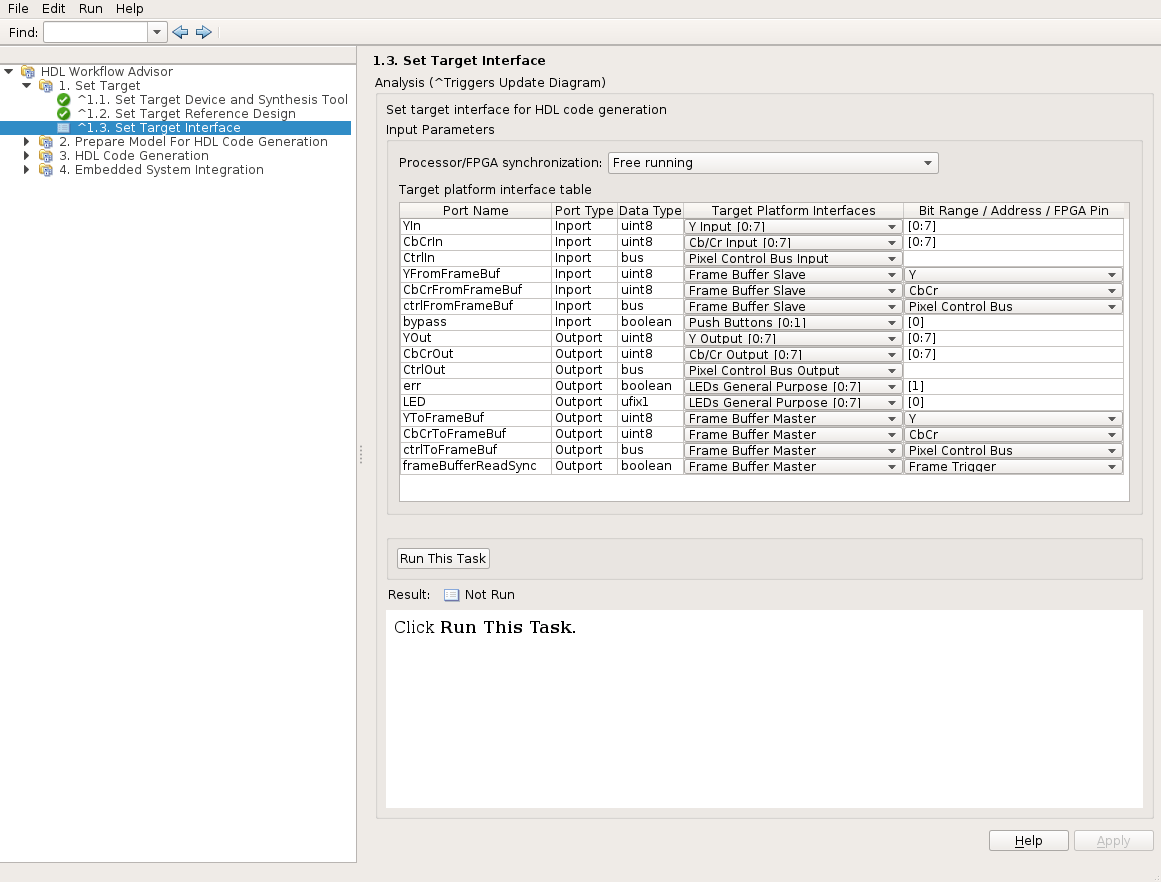
Task: Open the Find field history dropdown arrow
Action: tap(157, 32)
